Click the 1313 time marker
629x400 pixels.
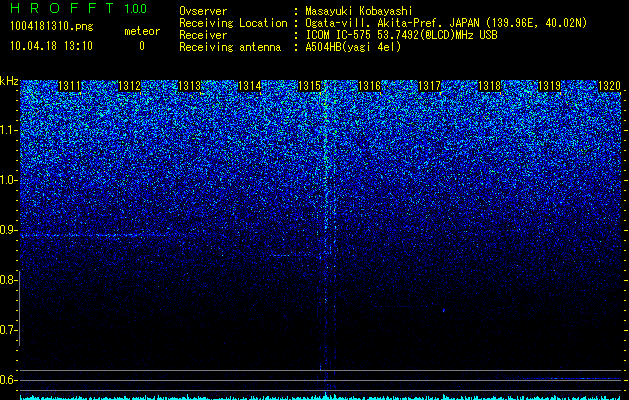click(189, 86)
